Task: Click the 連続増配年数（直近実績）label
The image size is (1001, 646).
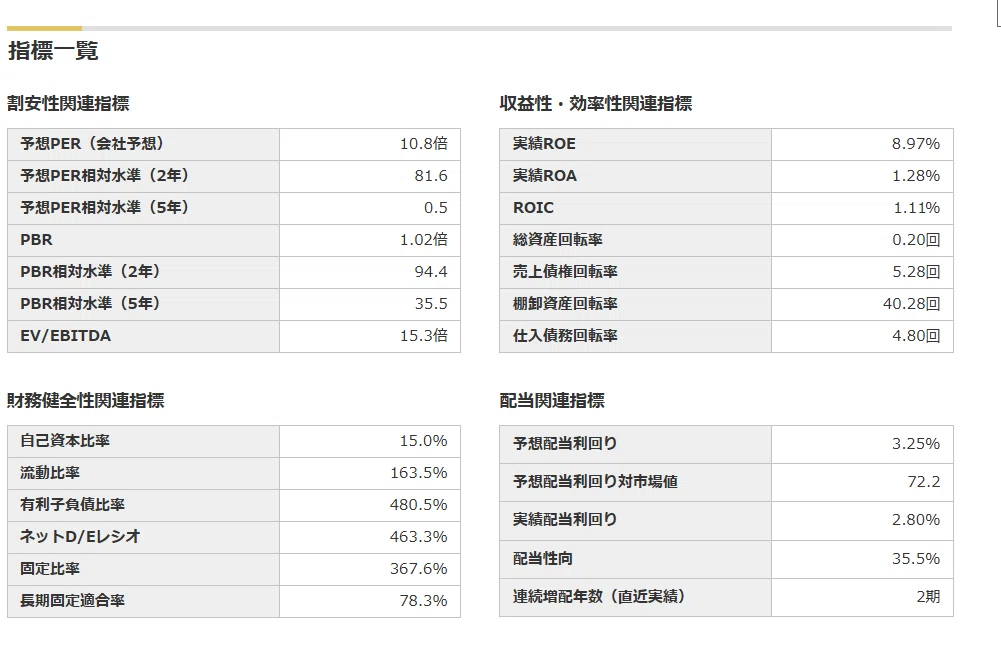Action: click(599, 596)
